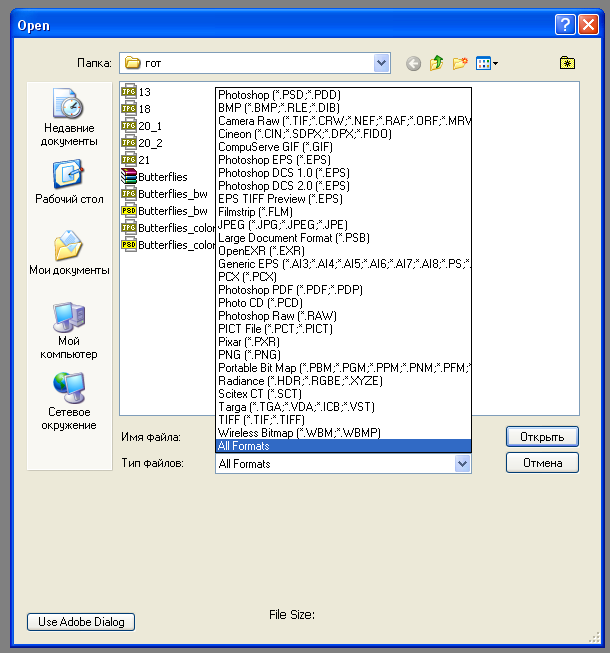Screen dimensions: 610x653
Task: Choose Large Document Format (*.PSB)
Action: [x=344, y=238]
